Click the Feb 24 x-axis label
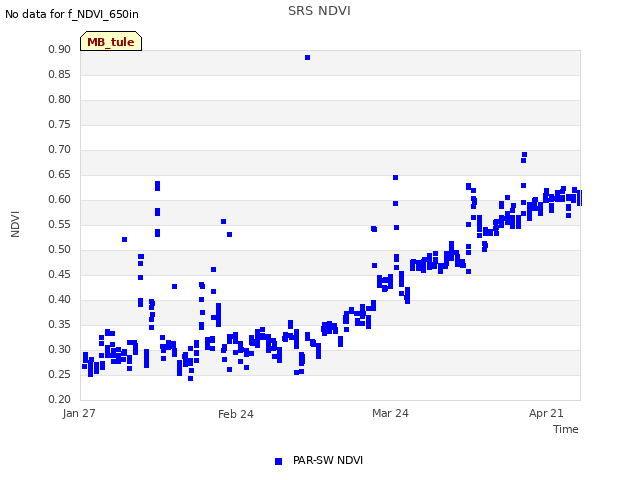Screen dimensions: 640x480 tap(236, 414)
